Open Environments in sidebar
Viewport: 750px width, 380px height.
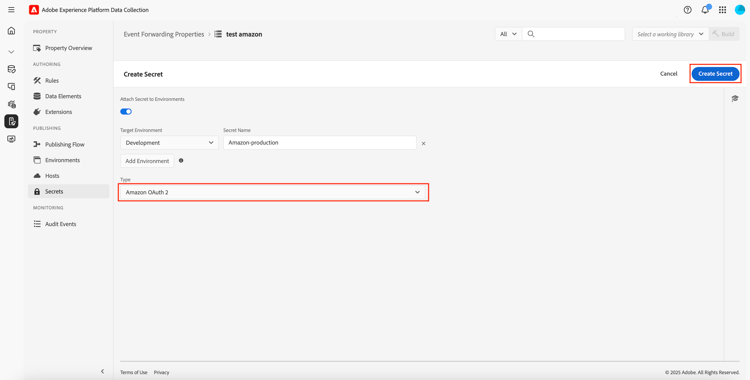(68, 160)
